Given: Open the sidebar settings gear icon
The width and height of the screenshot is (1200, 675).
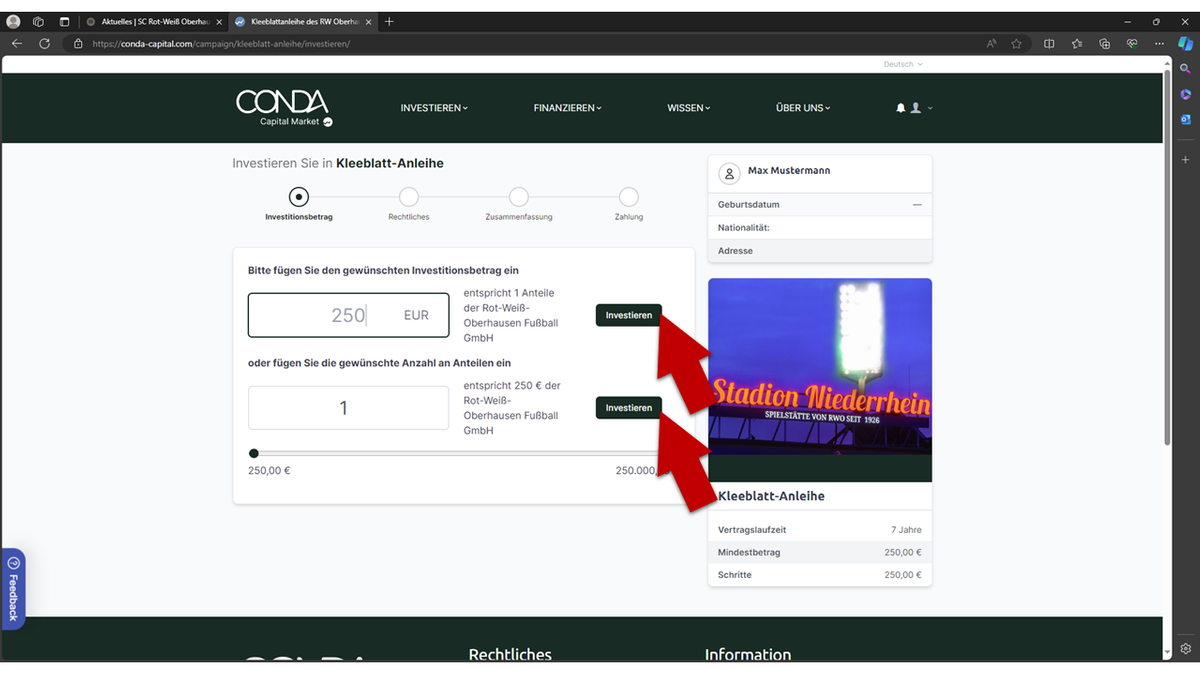Looking at the screenshot, I should [1186, 648].
